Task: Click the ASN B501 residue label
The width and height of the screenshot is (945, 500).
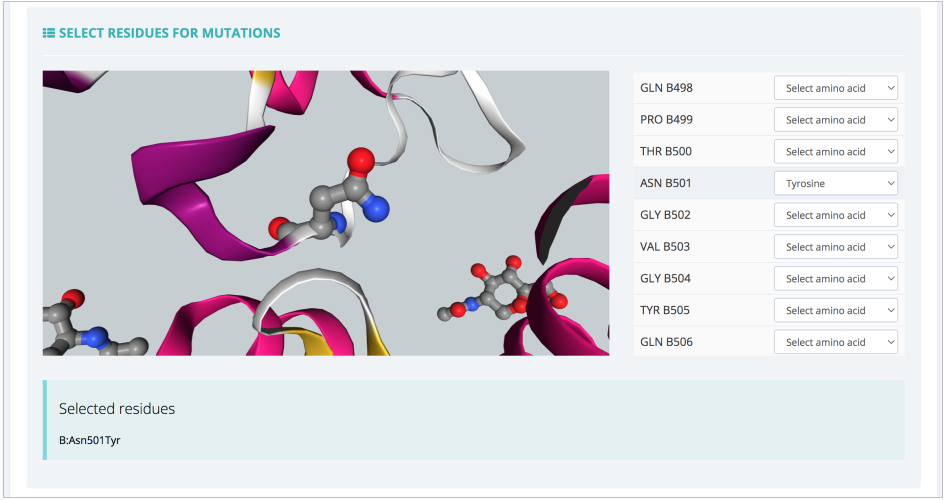Action: (x=665, y=184)
